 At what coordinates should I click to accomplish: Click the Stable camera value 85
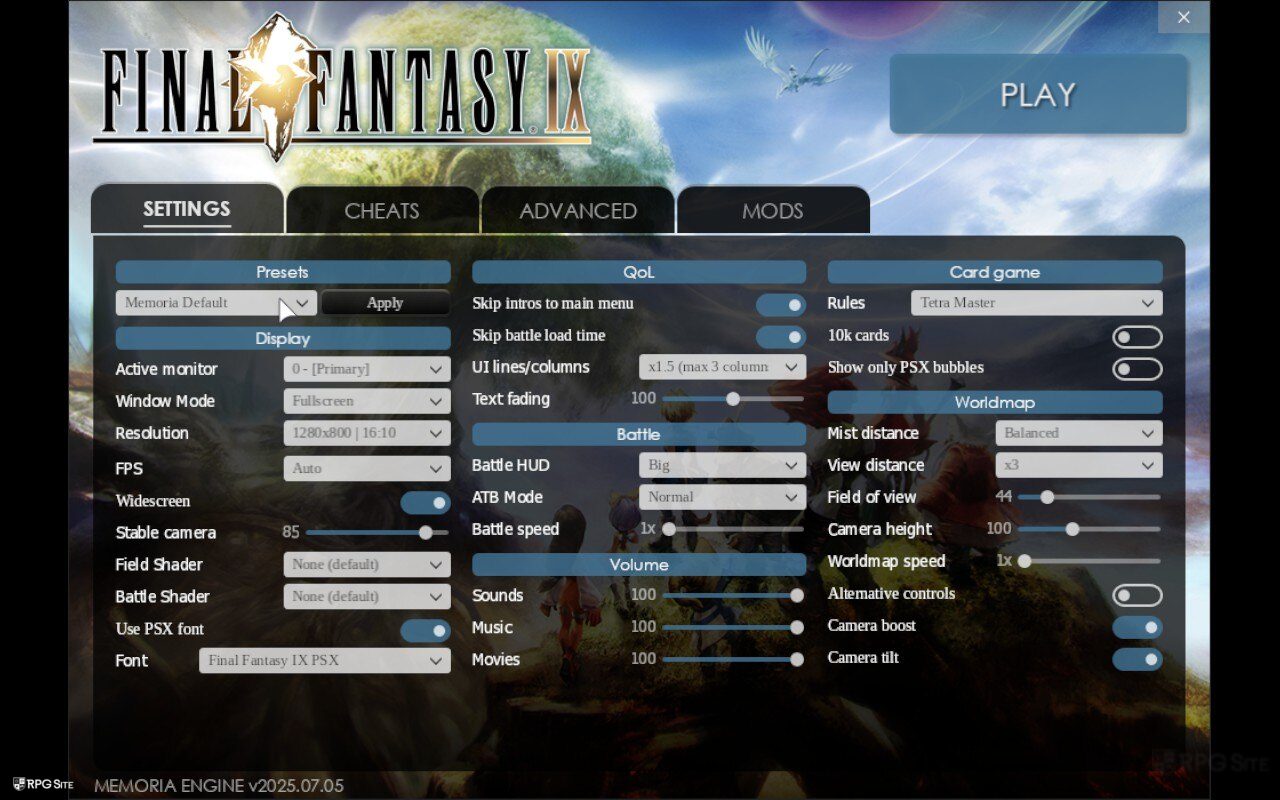(x=291, y=533)
